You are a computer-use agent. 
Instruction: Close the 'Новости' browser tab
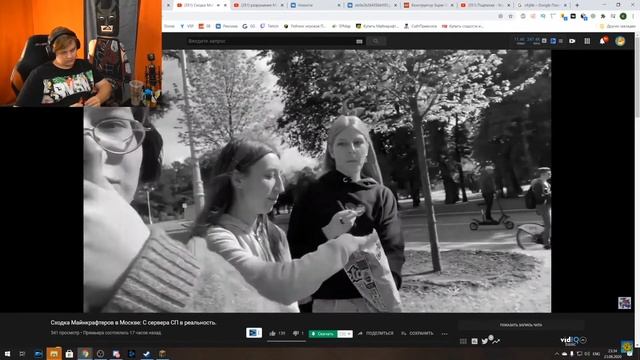339,5
